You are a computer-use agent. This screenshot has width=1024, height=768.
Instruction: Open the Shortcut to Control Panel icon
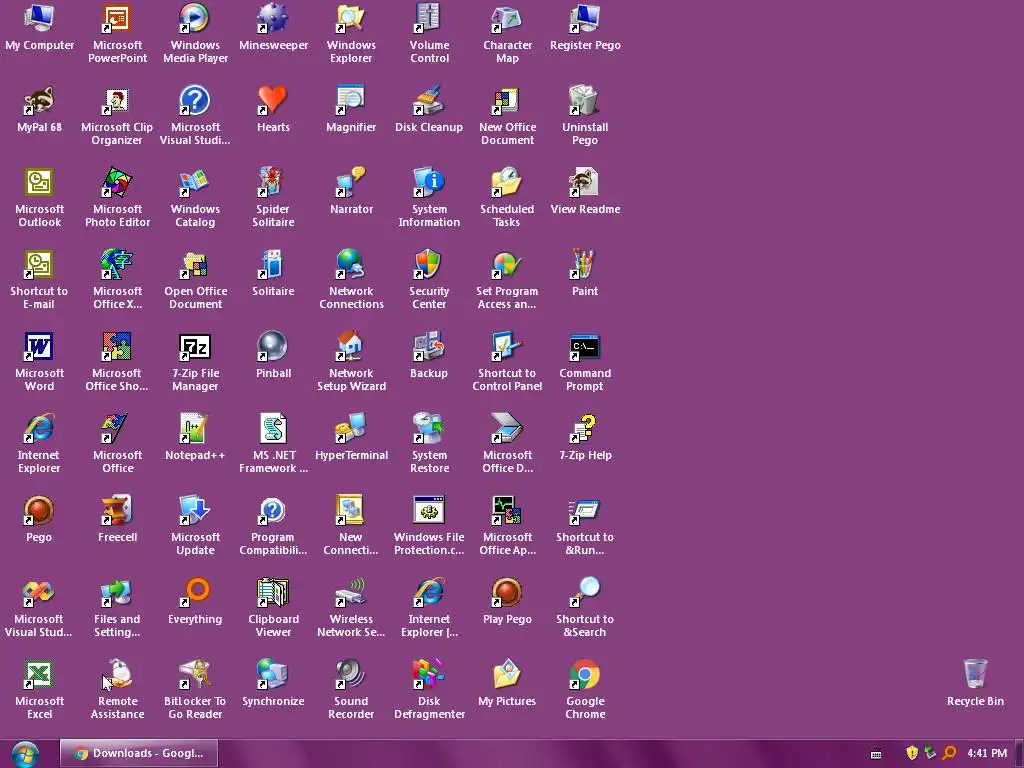[507, 347]
